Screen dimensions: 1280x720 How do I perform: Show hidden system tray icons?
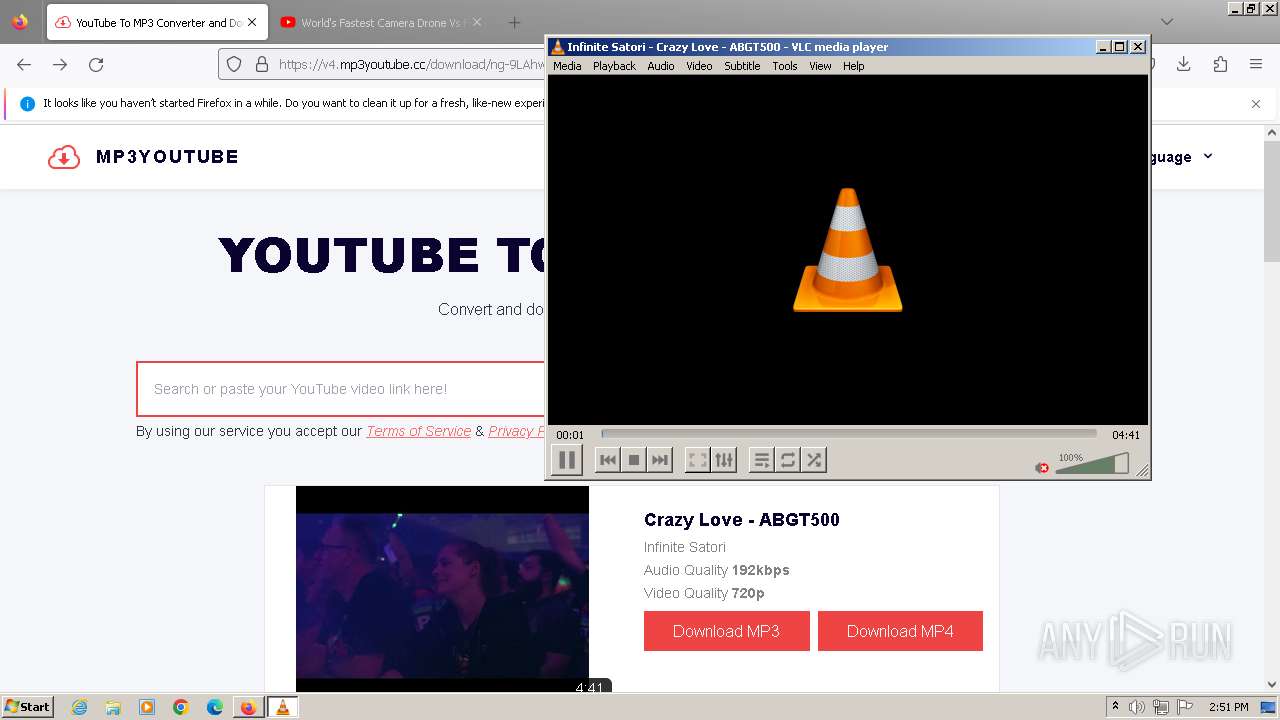pyautogui.click(x=1115, y=707)
